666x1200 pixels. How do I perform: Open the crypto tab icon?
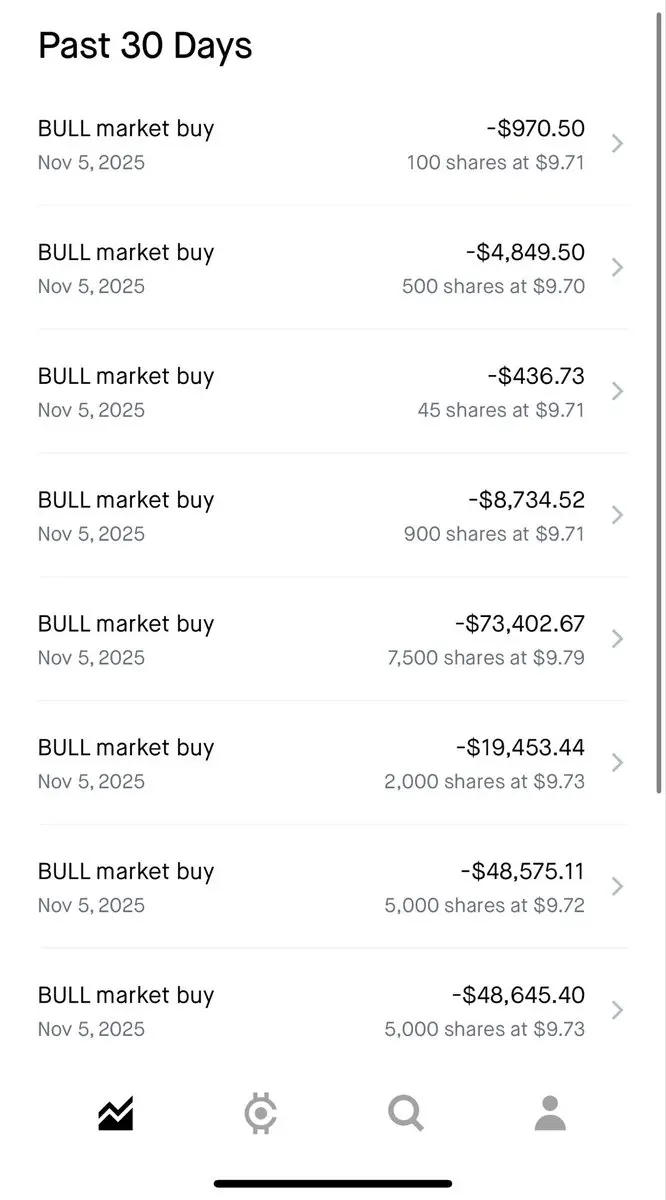(261, 1113)
